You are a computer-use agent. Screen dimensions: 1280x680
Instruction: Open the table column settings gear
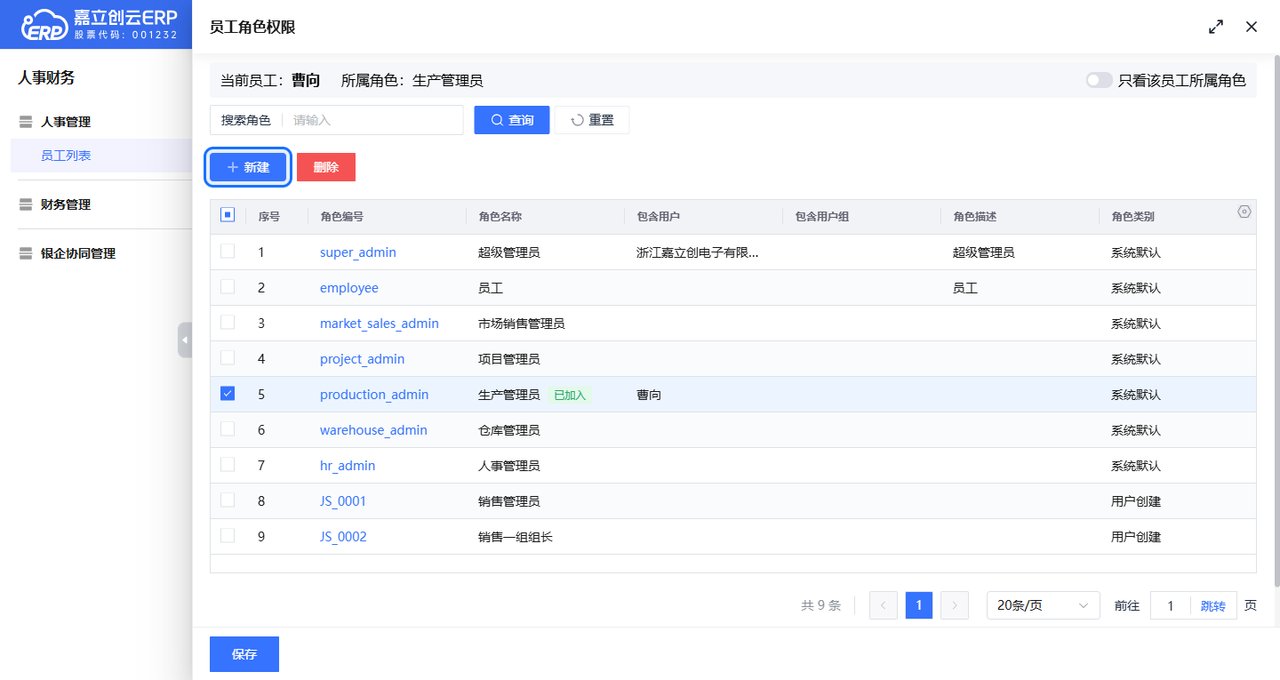pos(1244,212)
